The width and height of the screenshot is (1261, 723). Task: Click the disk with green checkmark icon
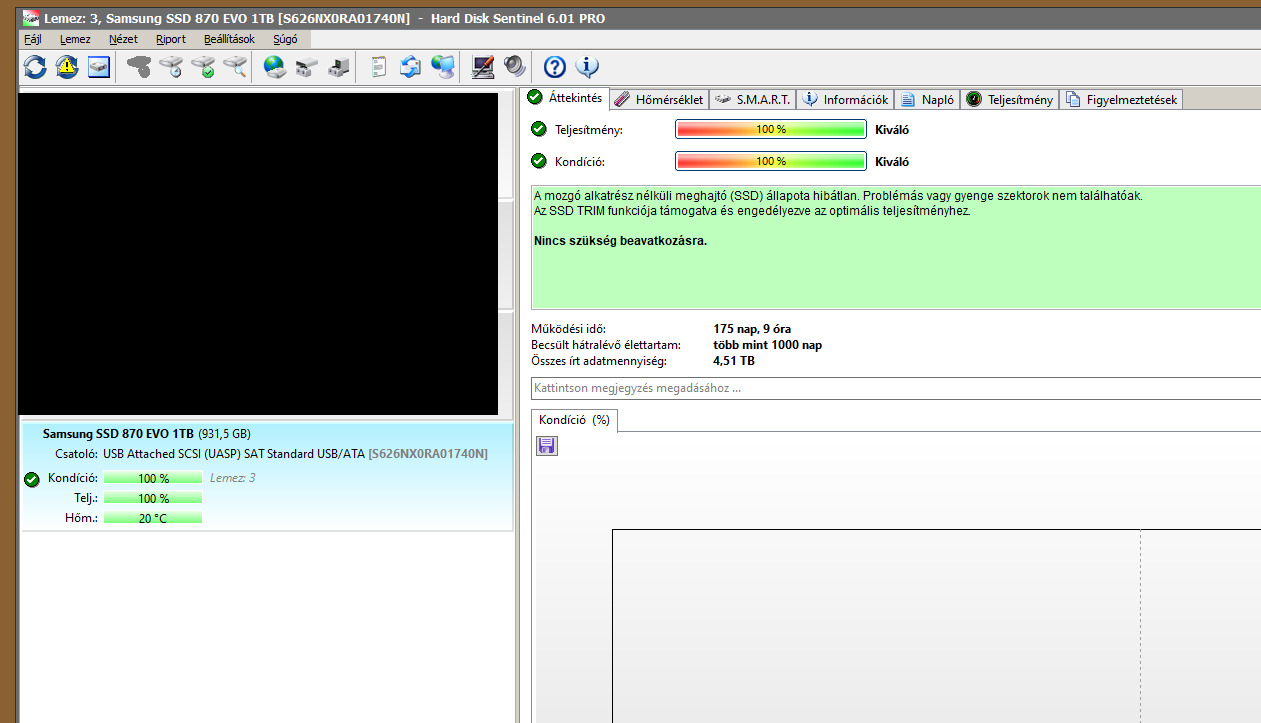(203, 67)
